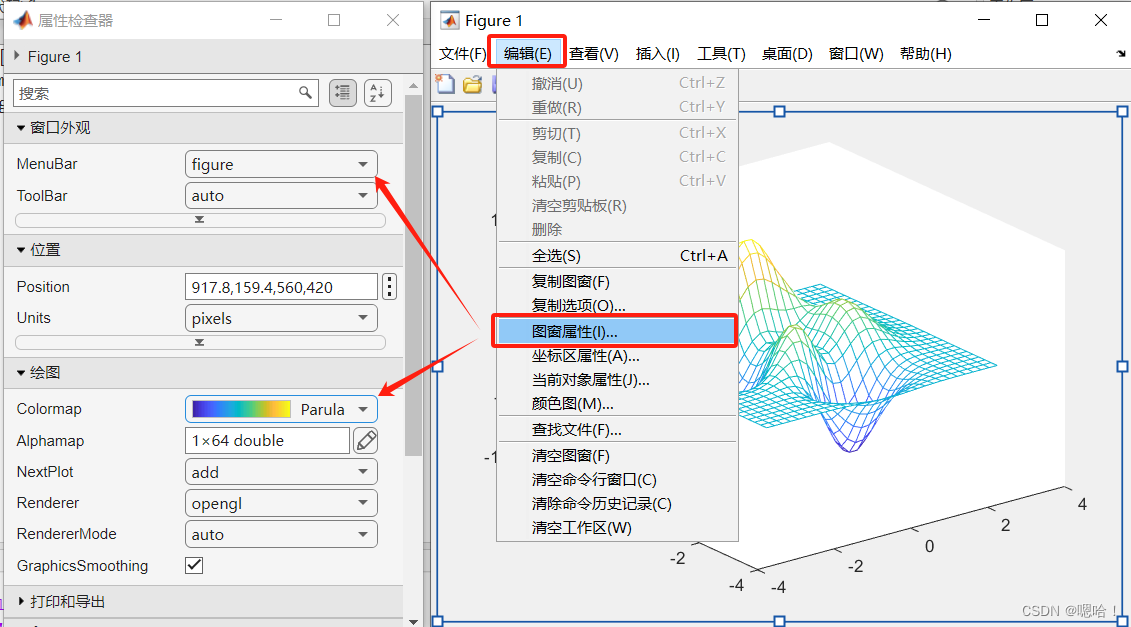Select 坐标区属性(A)... menu entry
The image size is (1131, 627).
(x=617, y=356)
